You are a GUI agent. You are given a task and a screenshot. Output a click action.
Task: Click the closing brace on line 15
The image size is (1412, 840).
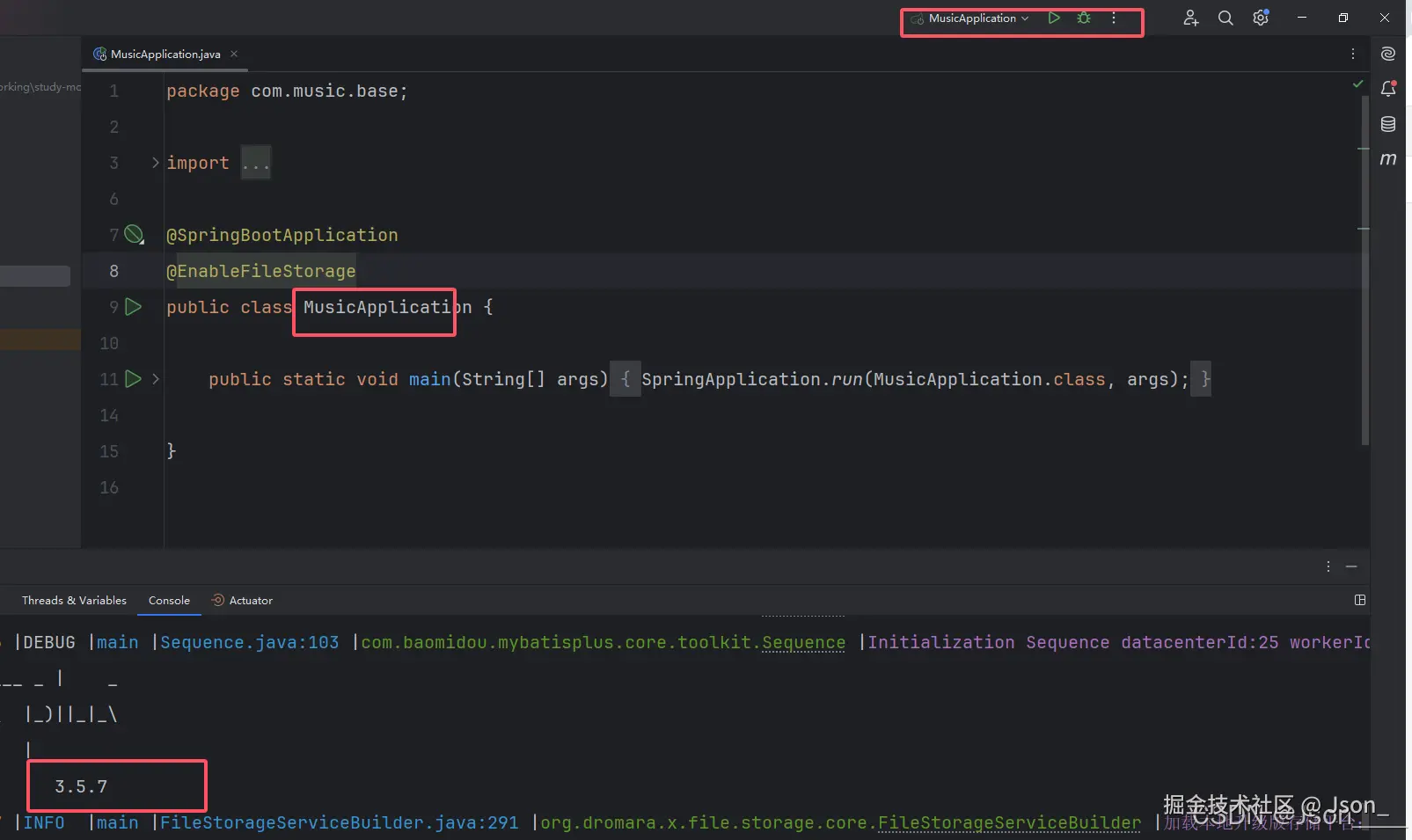[x=172, y=451]
